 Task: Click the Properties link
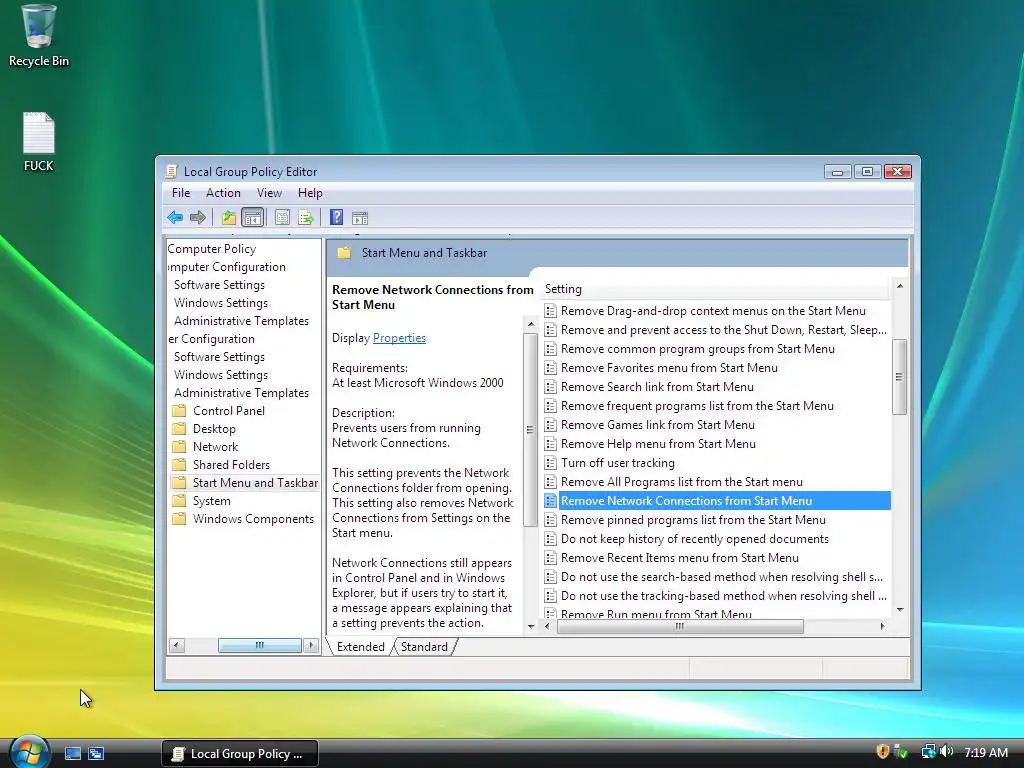(399, 338)
